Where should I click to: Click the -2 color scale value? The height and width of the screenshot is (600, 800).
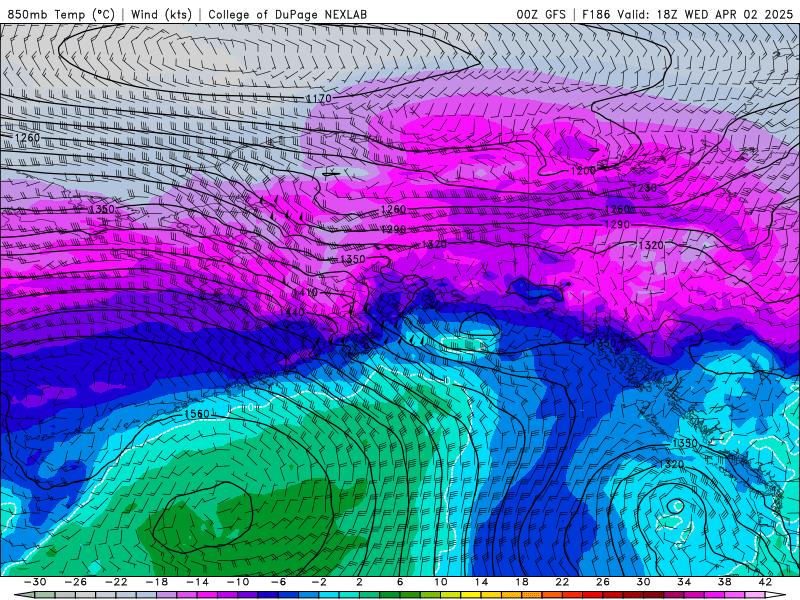tap(319, 582)
